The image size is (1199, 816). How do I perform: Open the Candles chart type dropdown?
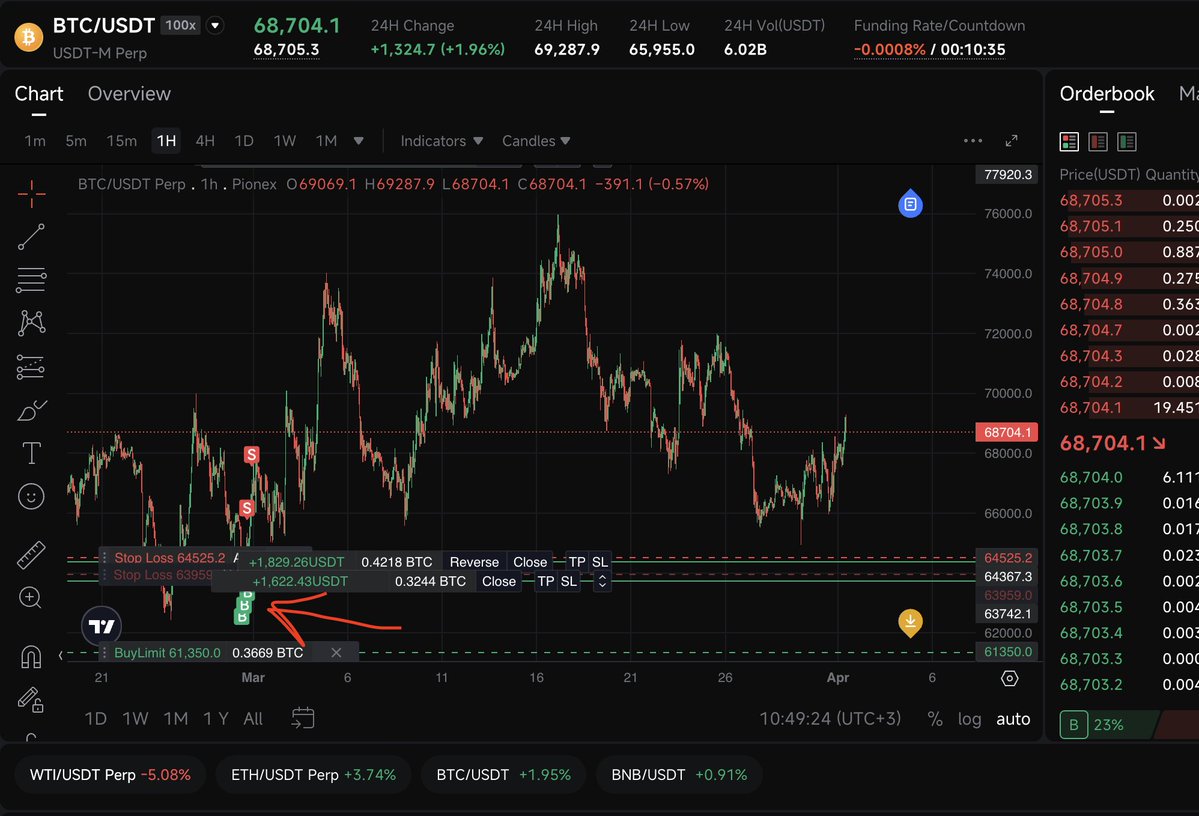[x=536, y=141]
